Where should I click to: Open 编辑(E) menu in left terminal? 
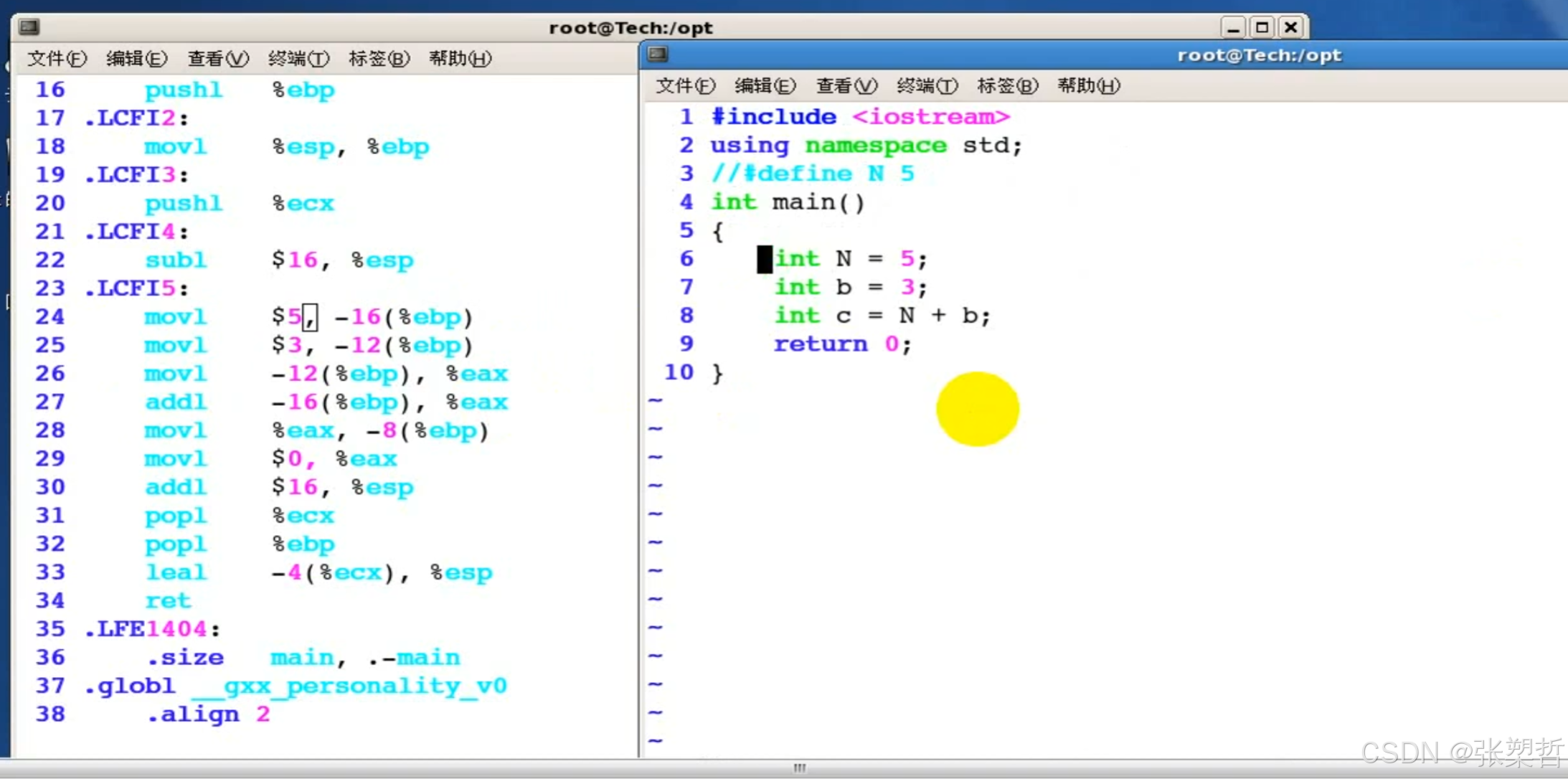[136, 59]
